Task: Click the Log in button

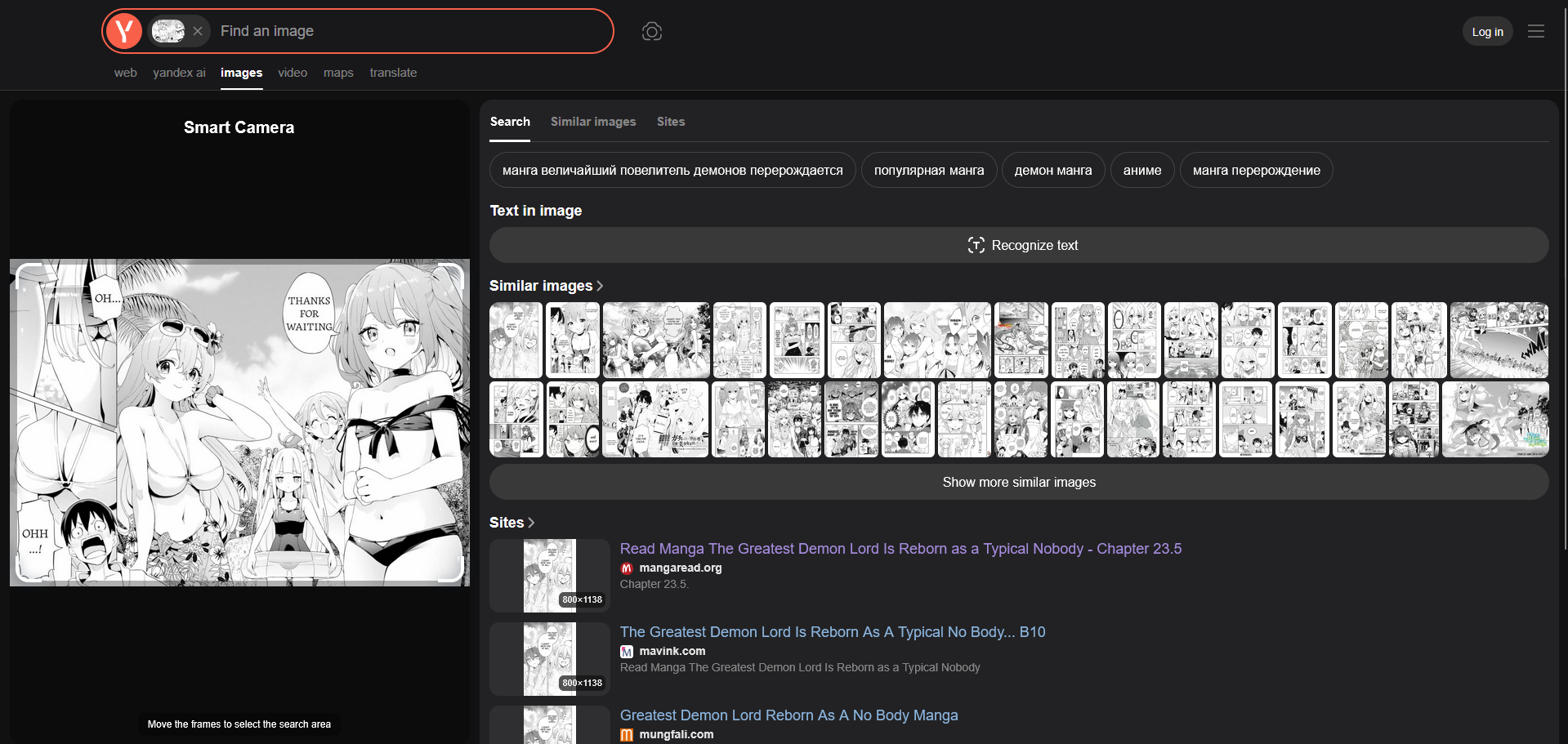Action: 1487,32
